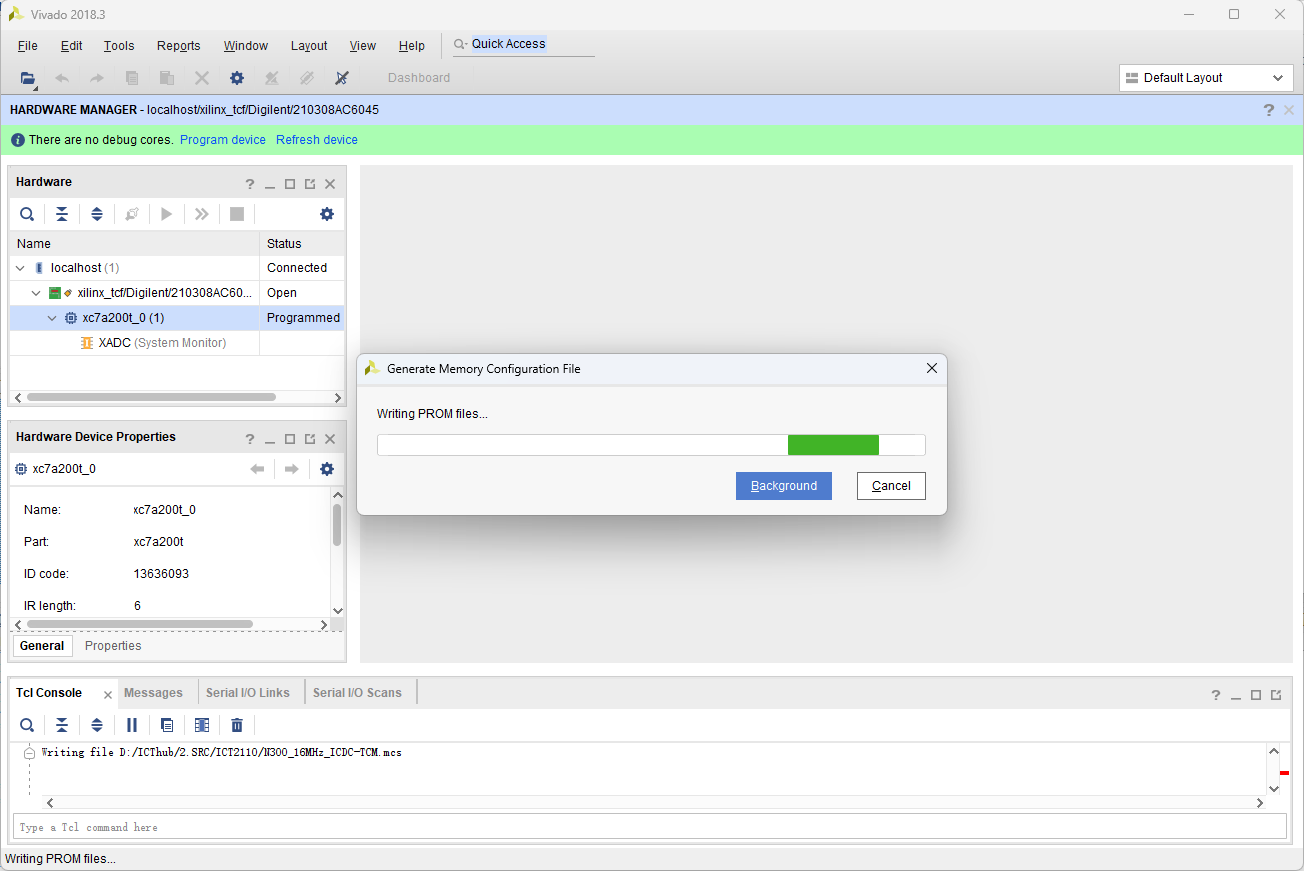Collapse the xc7a200t_0 tree node

coord(53,318)
